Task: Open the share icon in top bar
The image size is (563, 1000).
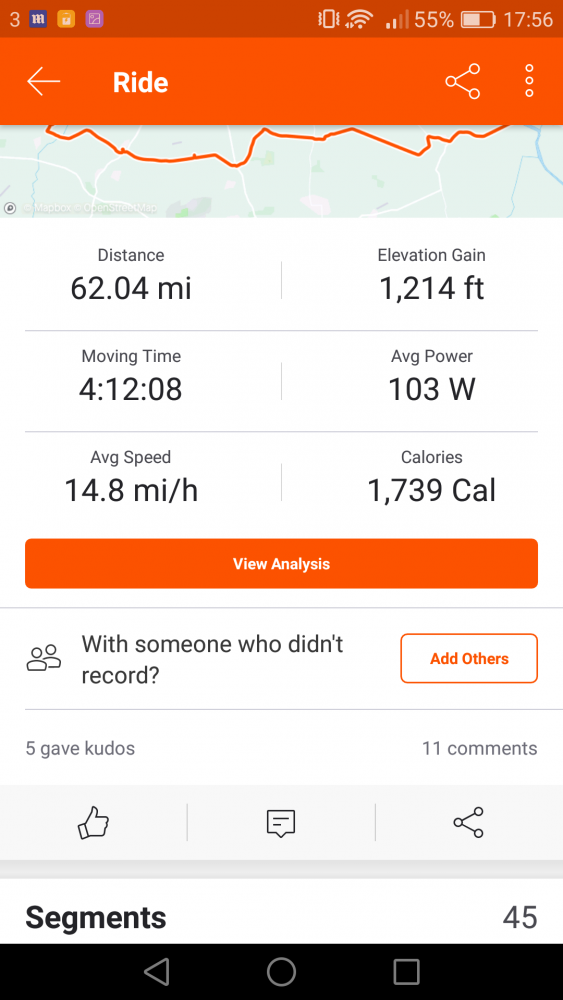Action: (x=463, y=82)
